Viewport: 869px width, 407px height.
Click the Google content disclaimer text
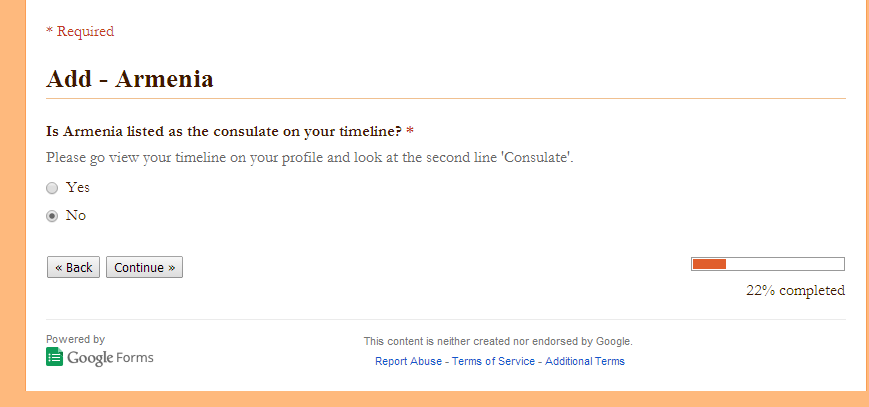[x=498, y=342]
